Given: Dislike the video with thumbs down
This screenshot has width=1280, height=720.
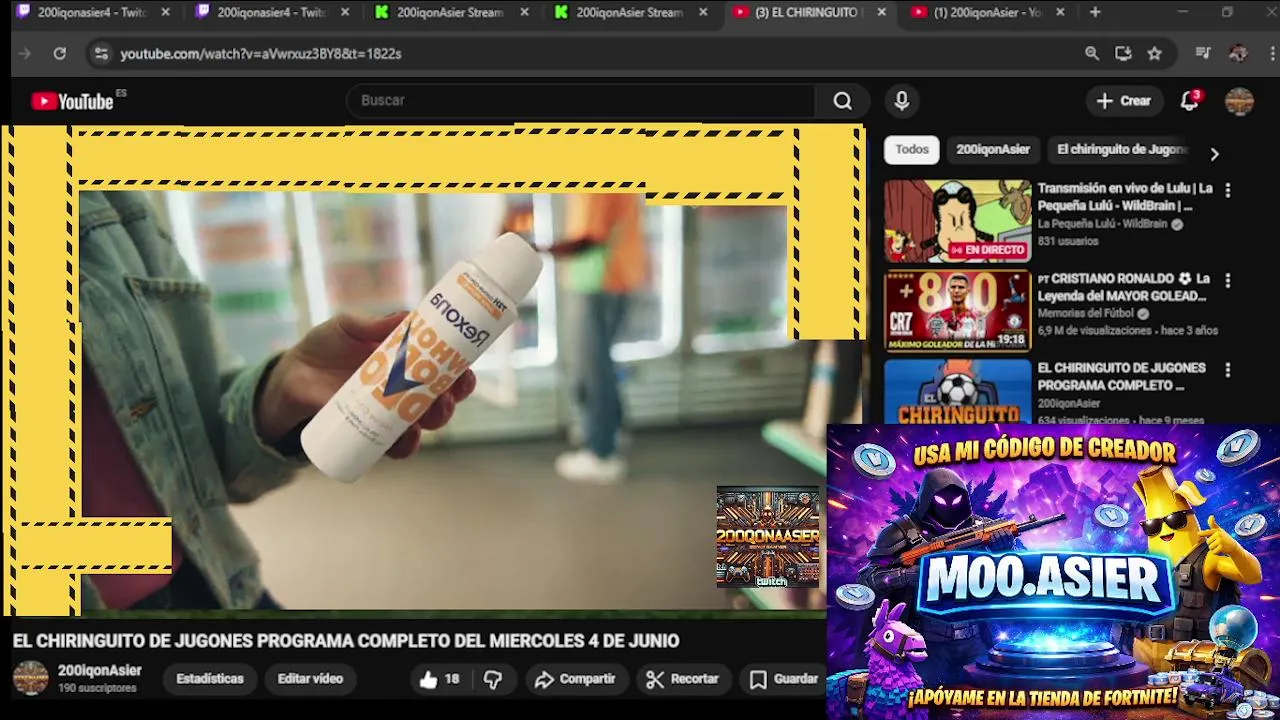Looking at the screenshot, I should coord(493,679).
